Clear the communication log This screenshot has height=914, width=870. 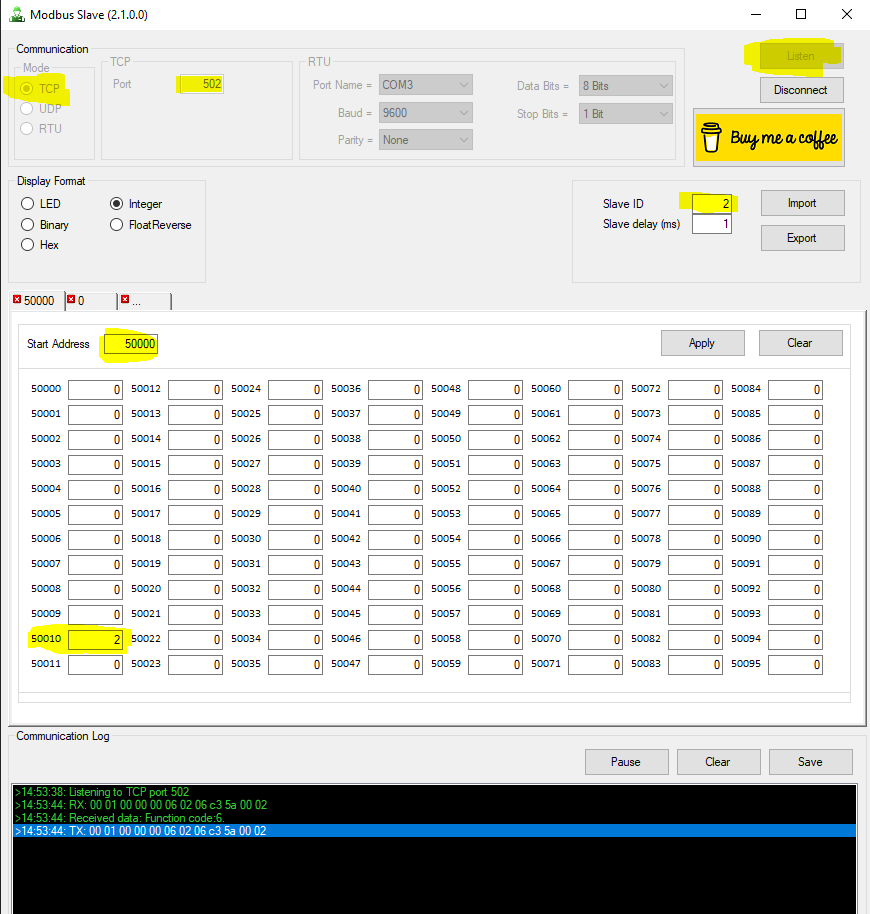[x=718, y=762]
